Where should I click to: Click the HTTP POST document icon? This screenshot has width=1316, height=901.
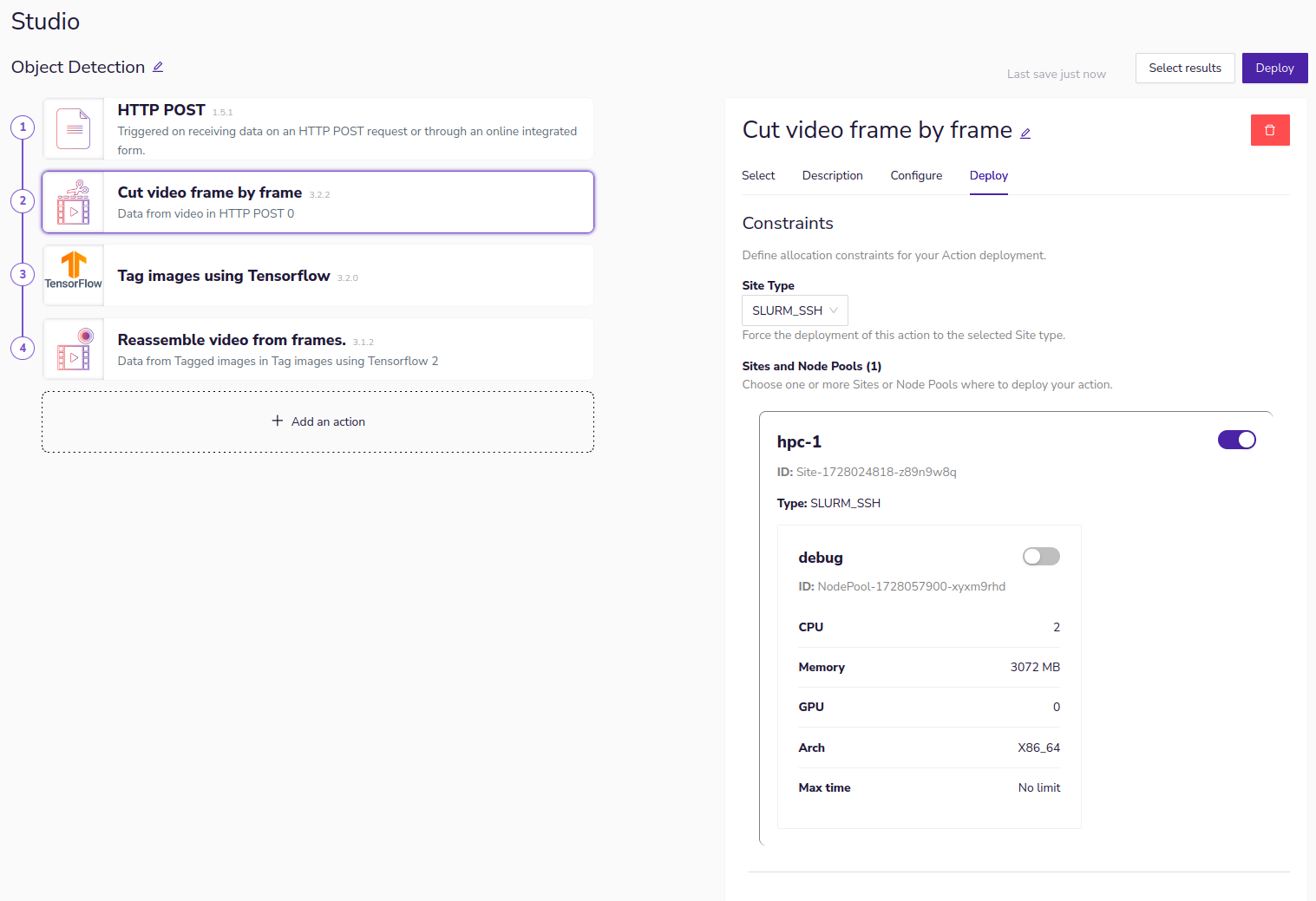(74, 129)
